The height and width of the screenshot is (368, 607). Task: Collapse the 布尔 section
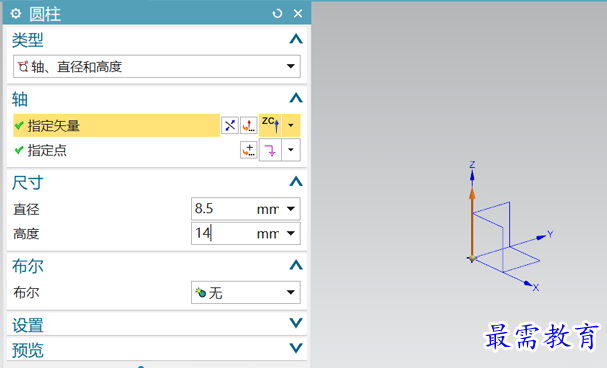point(296,265)
